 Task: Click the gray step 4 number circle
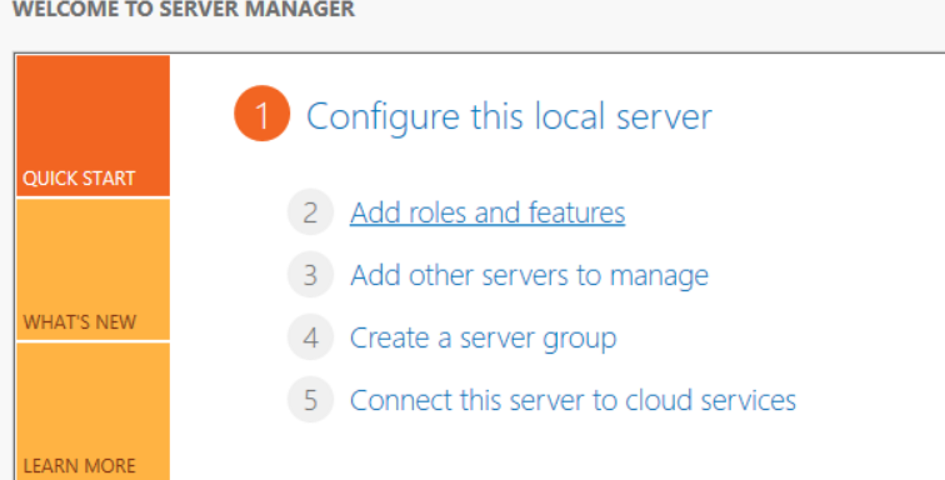pyautogui.click(x=310, y=337)
